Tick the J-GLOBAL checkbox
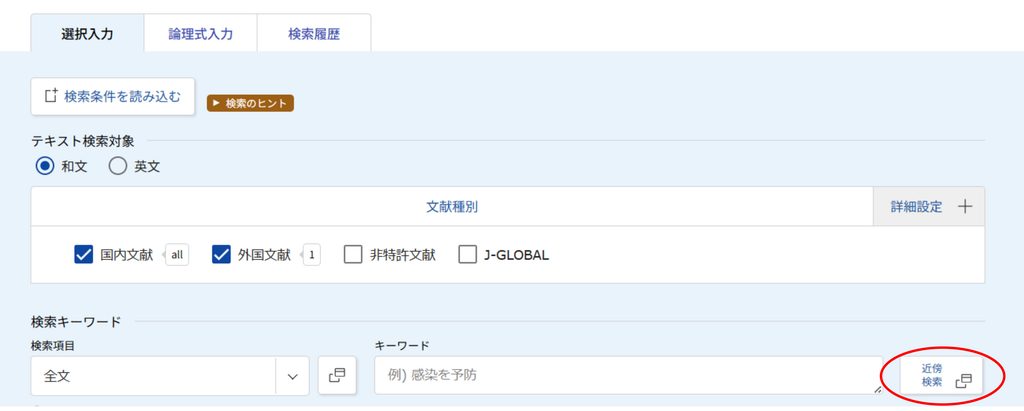This screenshot has width=1024, height=411. [x=467, y=255]
